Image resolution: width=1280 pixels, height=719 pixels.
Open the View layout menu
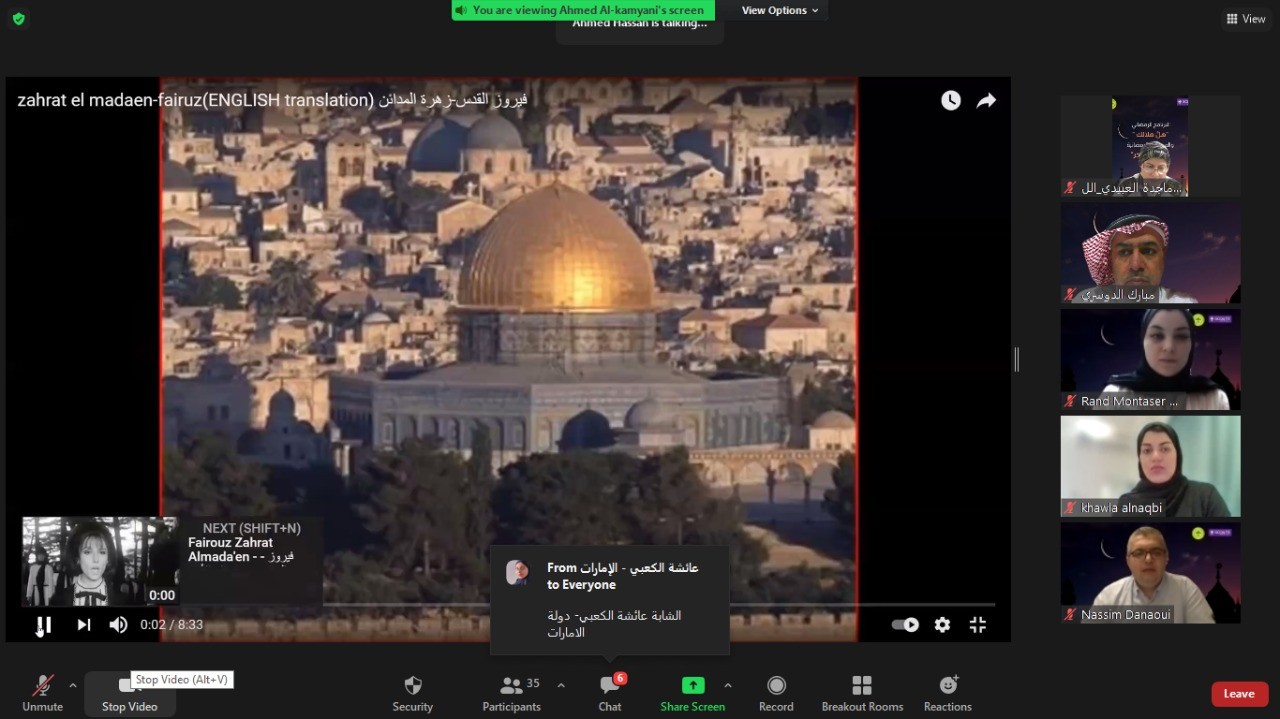pos(1245,18)
